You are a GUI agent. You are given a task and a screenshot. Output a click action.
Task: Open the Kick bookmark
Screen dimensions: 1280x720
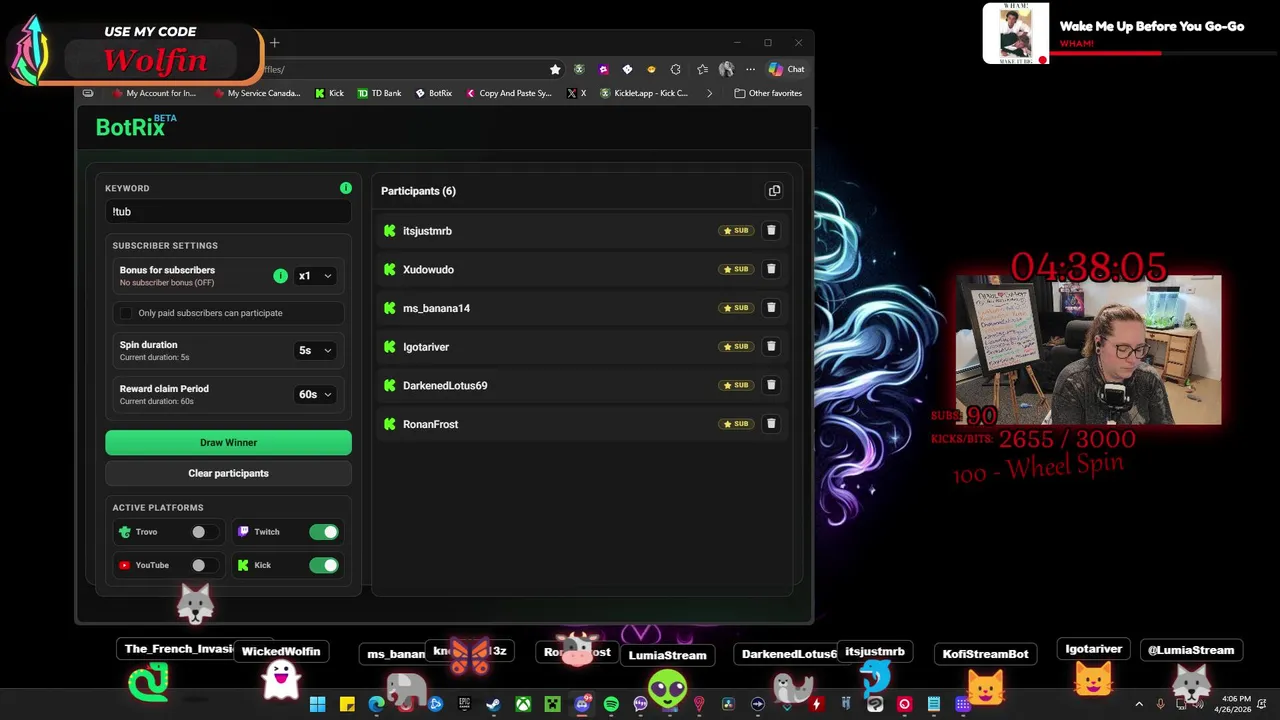pyautogui.click(x=329, y=93)
